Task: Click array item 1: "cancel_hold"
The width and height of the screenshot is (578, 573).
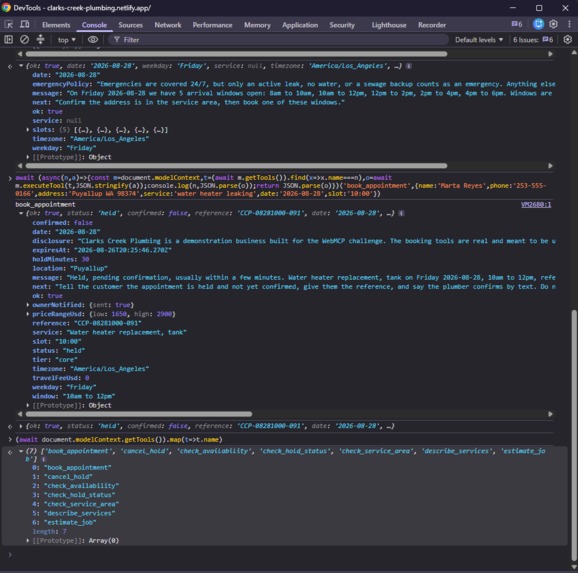Action: 62,477
